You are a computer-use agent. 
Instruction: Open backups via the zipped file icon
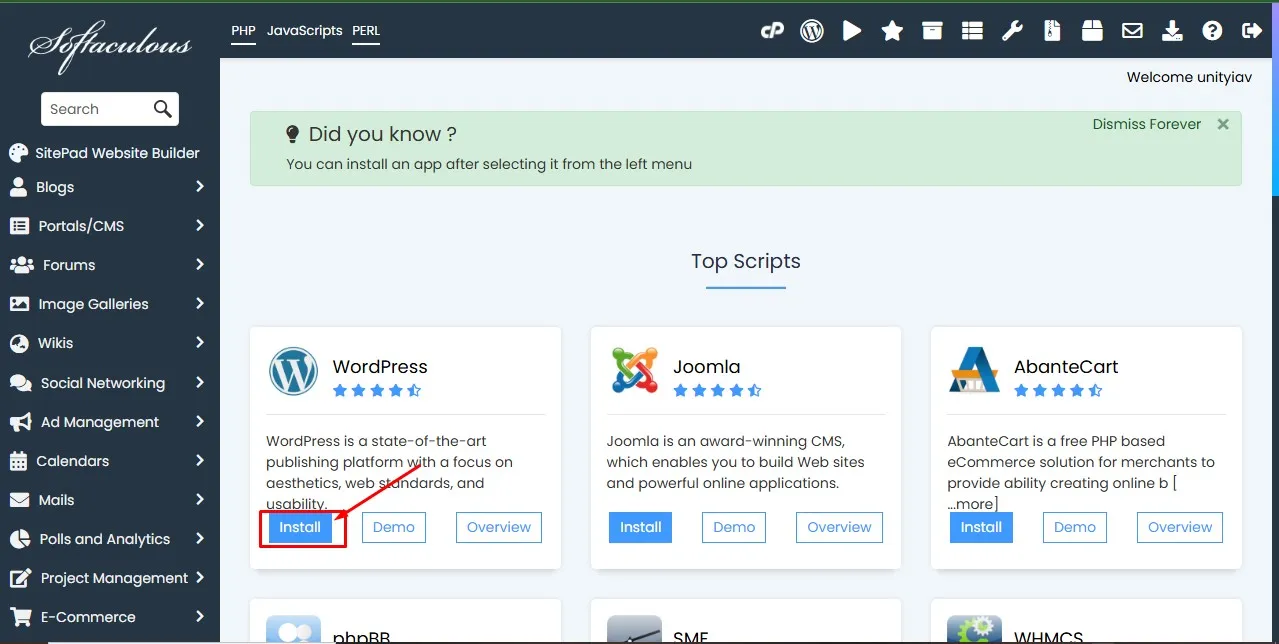(x=1052, y=30)
